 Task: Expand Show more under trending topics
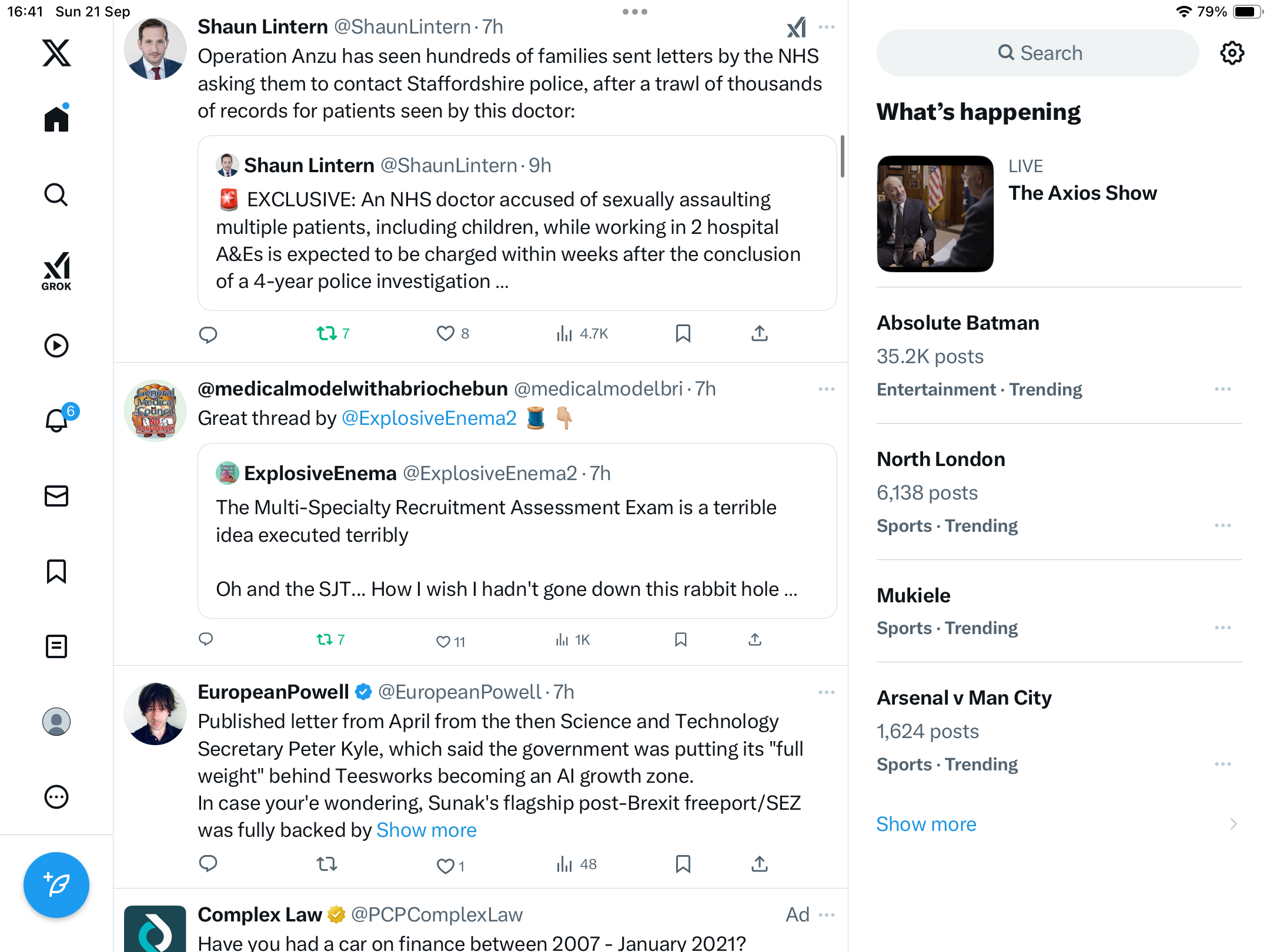point(926,824)
